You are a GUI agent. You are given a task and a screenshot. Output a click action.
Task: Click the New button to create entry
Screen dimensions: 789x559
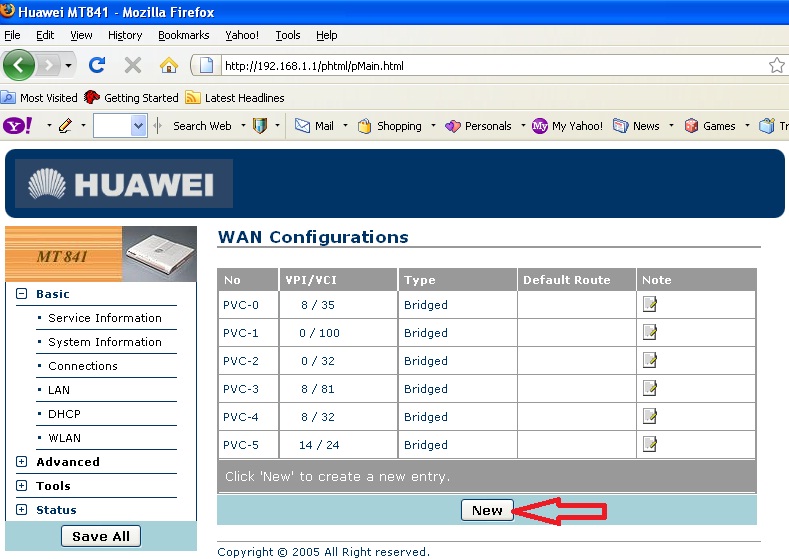487,510
